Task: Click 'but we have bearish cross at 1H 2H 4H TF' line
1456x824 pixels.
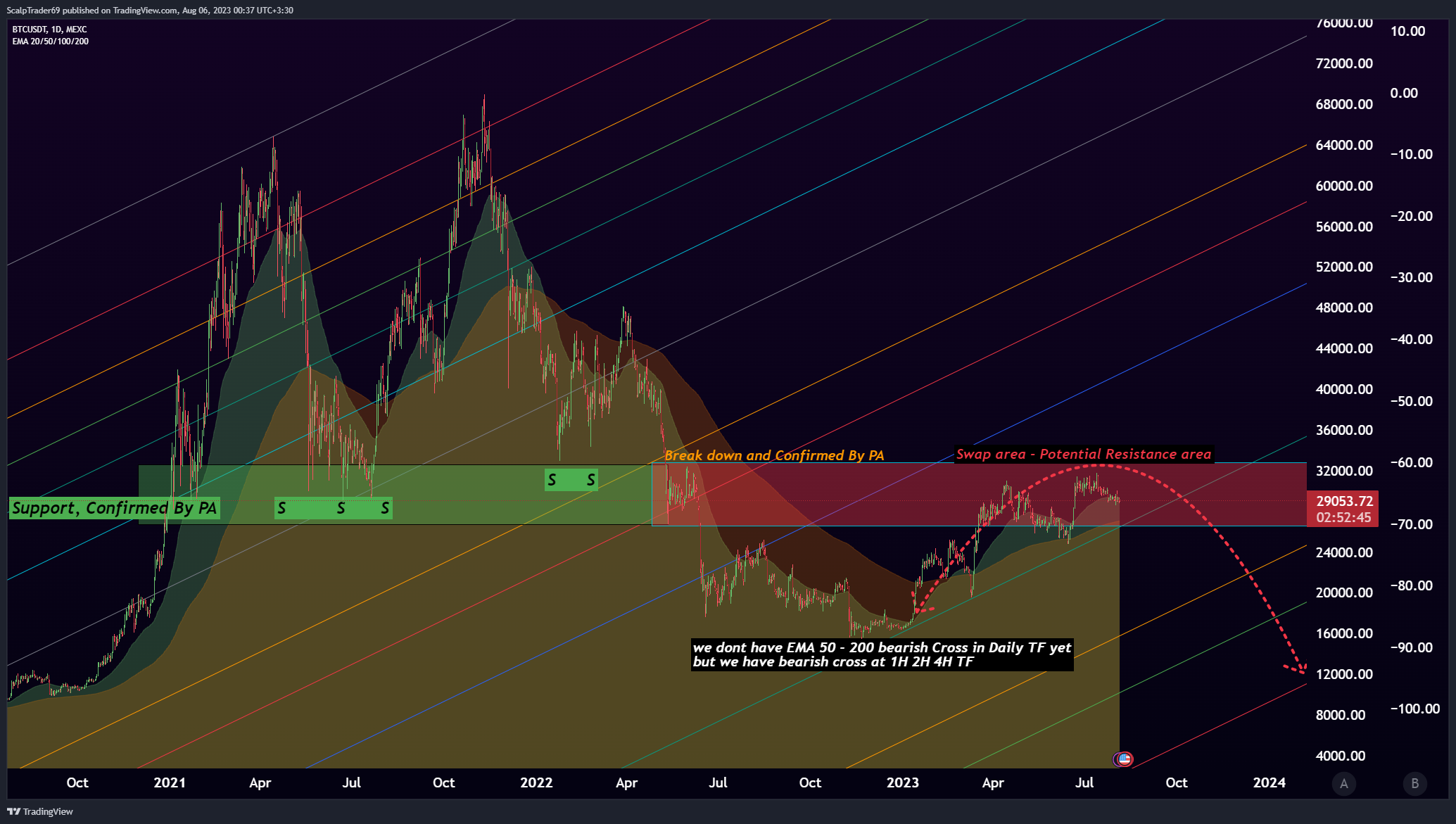Action: pyautogui.click(x=833, y=661)
